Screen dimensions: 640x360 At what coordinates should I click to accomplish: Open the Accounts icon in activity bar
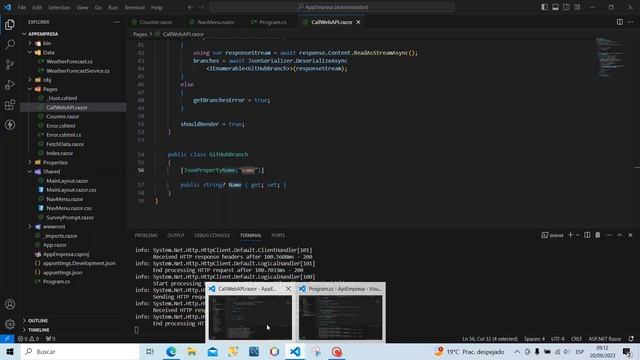click(x=10, y=304)
